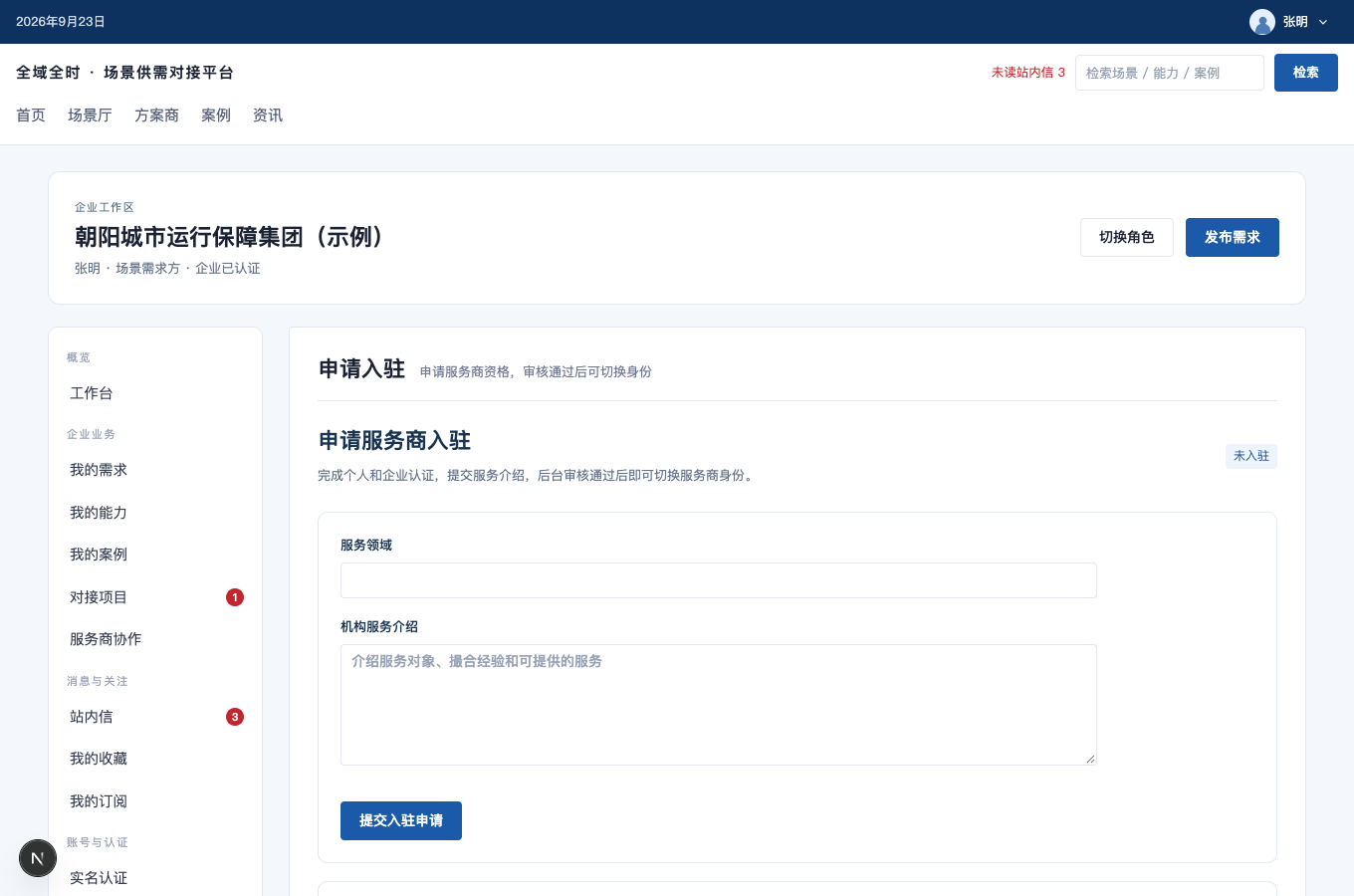Click into the 机构服务介绍 text area
This screenshot has width=1354, height=896.
(719, 705)
